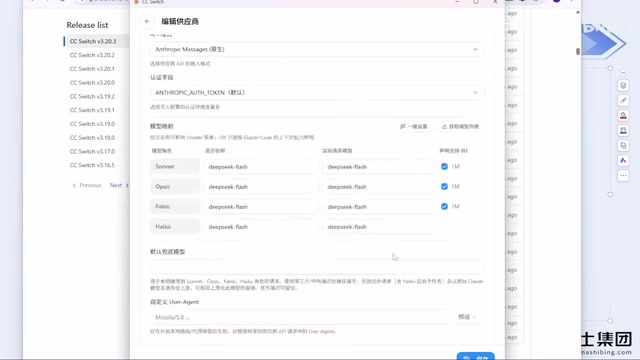Click the Sonnet model role label

click(x=175, y=167)
